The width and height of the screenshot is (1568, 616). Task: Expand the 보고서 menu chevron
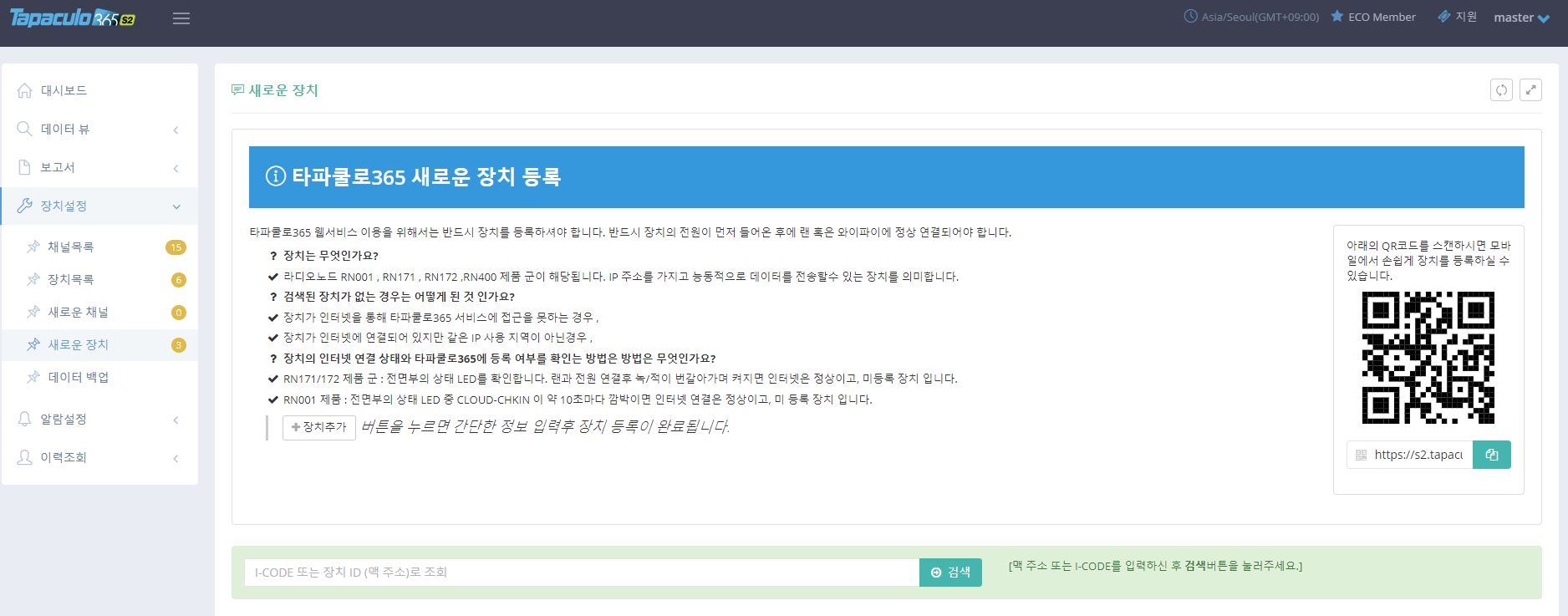176,168
